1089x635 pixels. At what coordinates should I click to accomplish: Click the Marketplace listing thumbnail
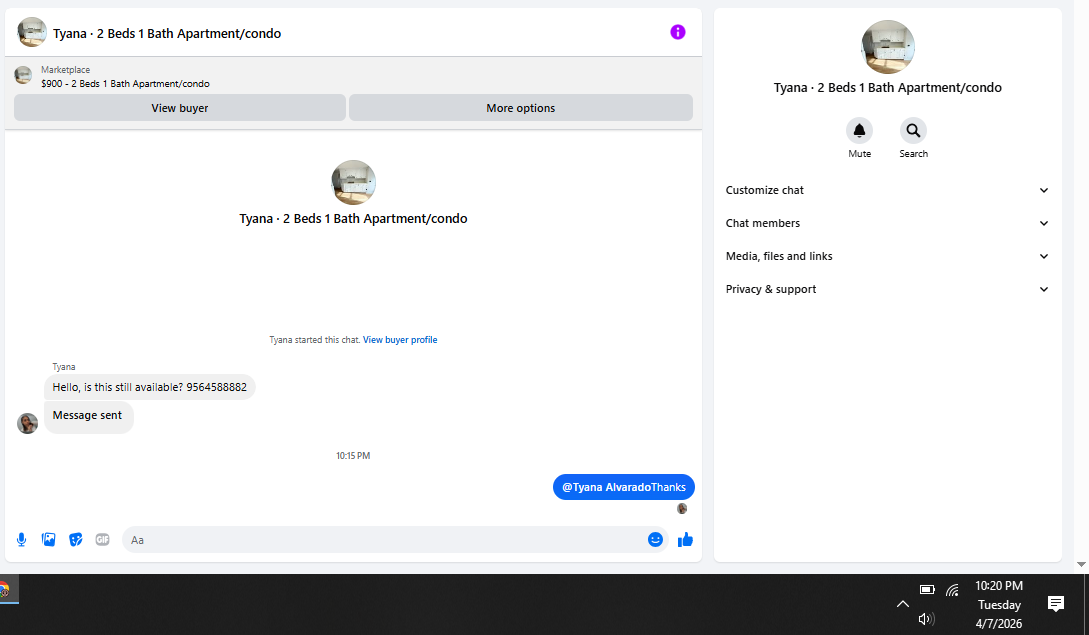pos(23,75)
